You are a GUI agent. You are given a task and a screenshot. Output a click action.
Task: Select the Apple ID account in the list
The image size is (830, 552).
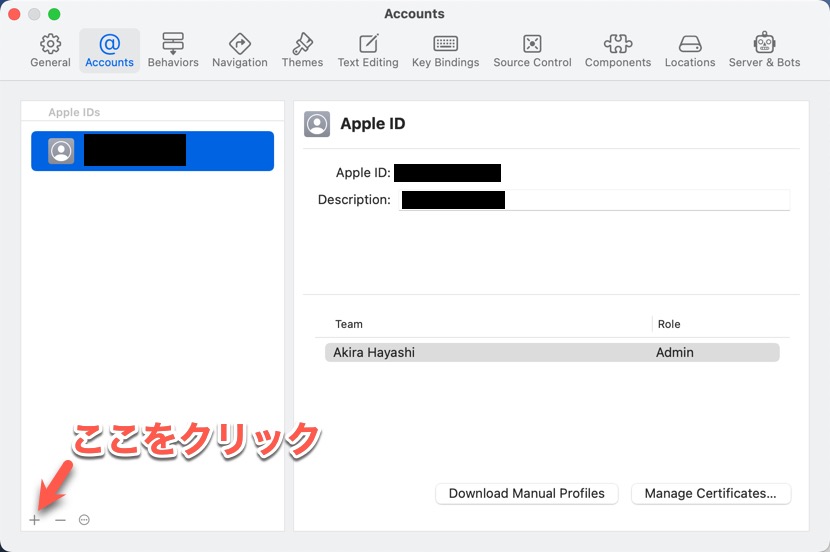tap(152, 151)
